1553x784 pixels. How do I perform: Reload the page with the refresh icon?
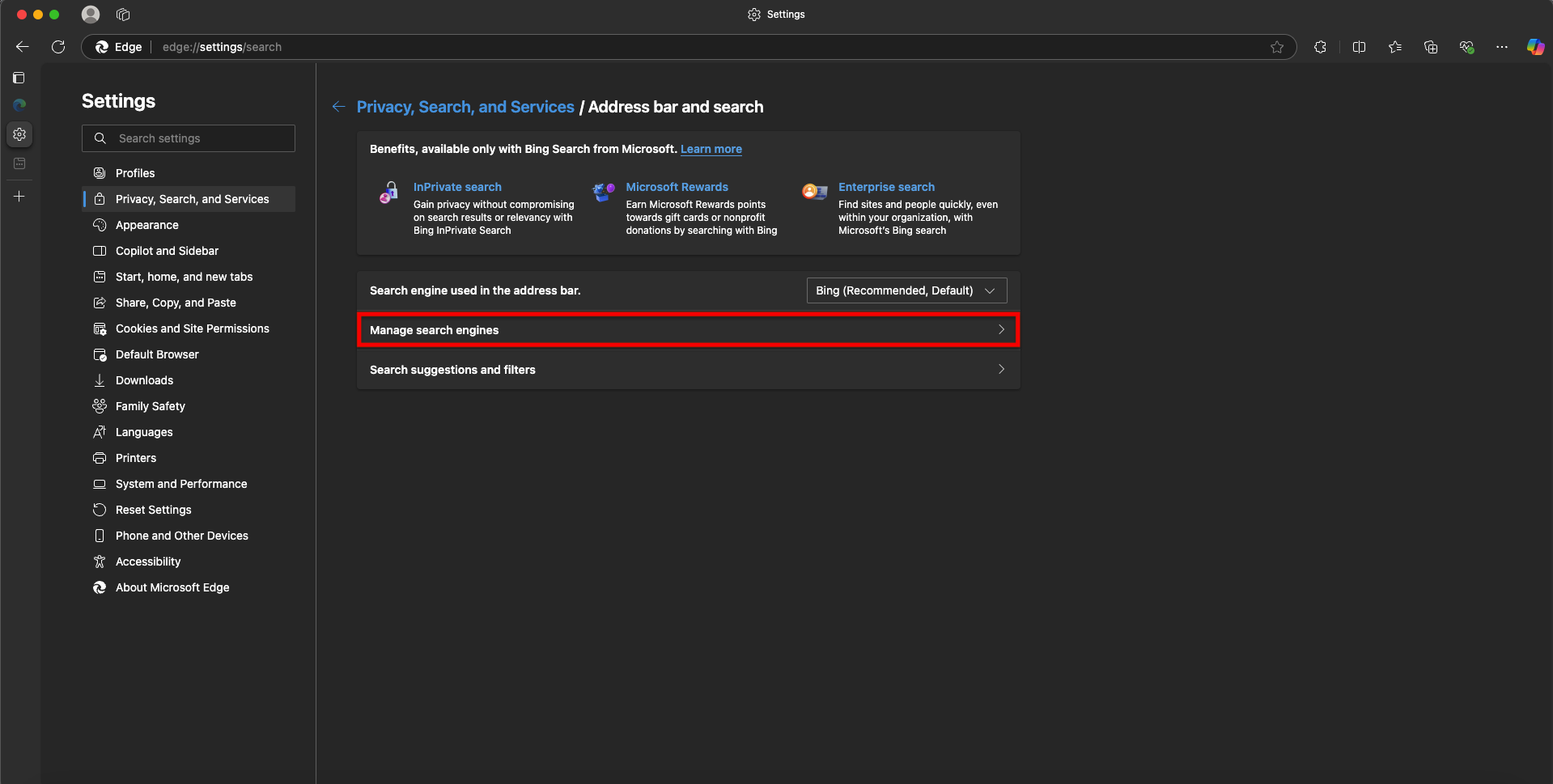(x=58, y=47)
